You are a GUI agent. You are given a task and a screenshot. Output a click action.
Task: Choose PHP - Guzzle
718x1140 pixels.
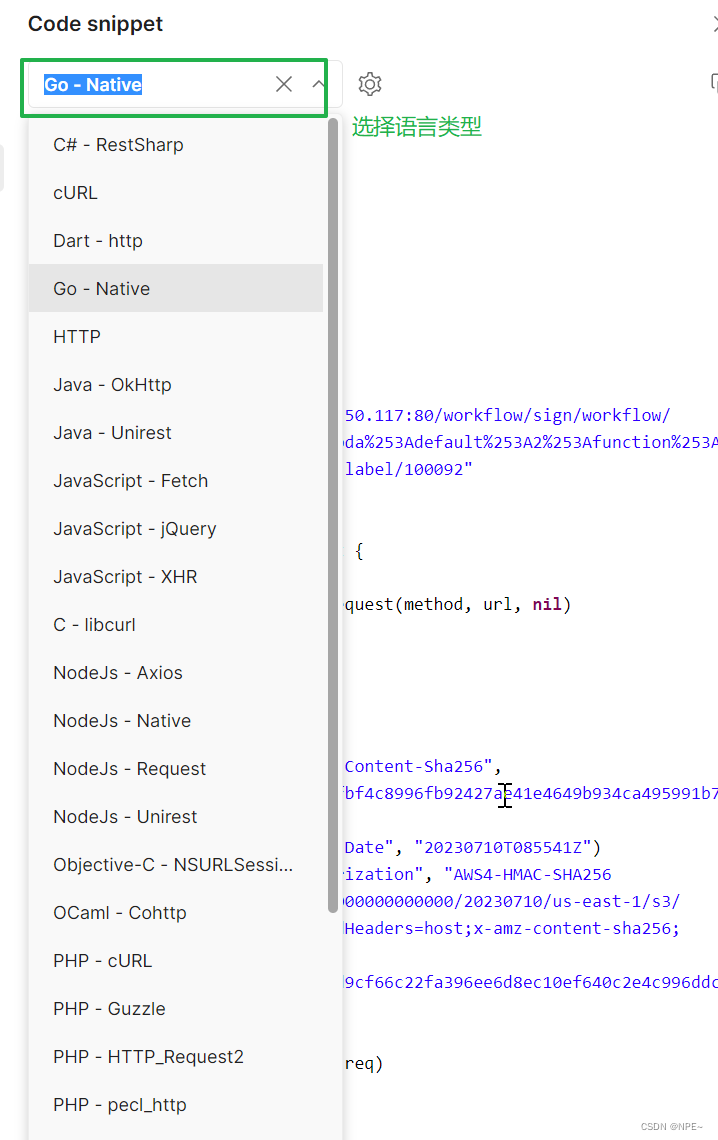click(176, 1008)
